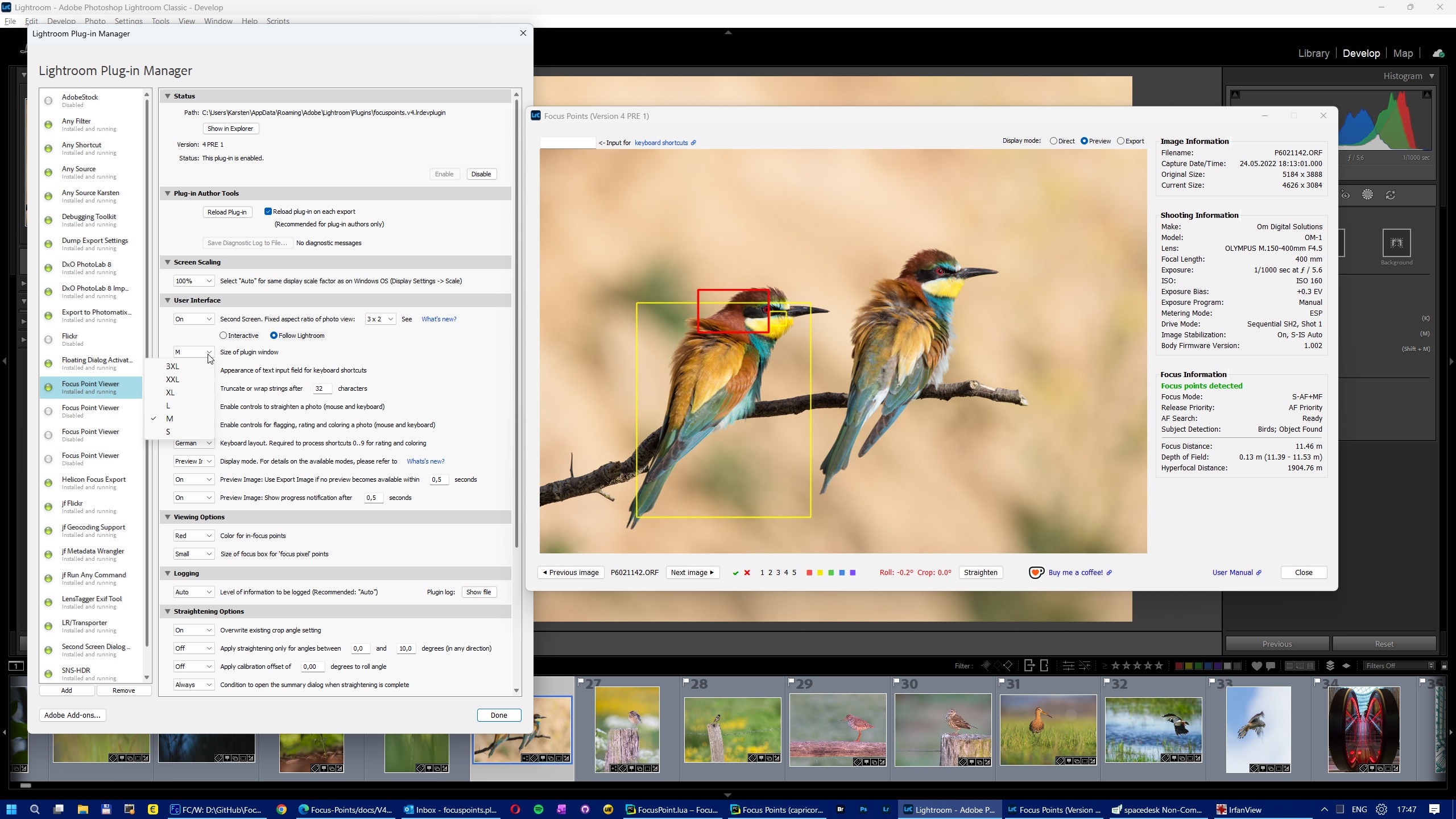
Task: Open Windows Start menu
Action: [x=11, y=809]
